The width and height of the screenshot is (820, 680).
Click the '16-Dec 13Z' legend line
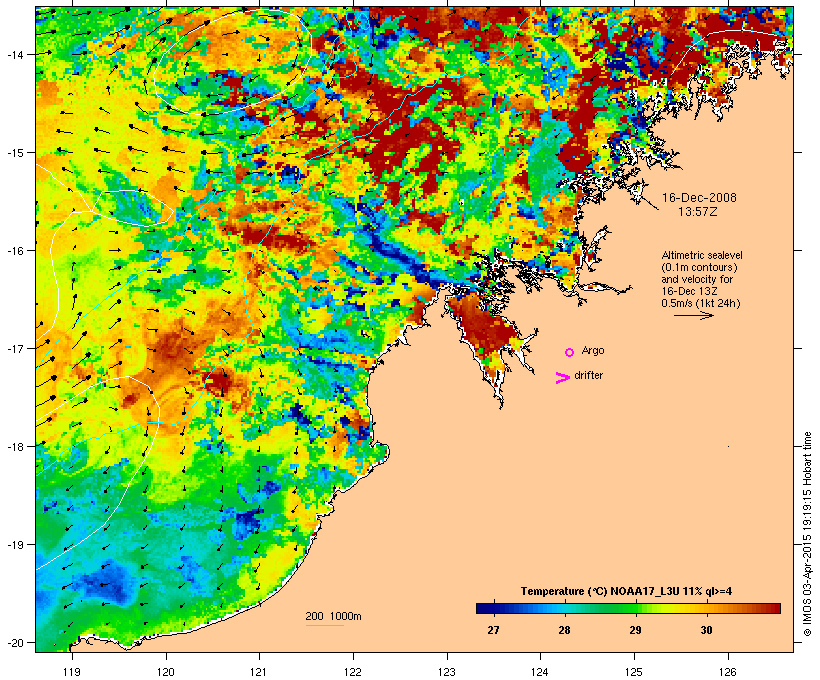689,291
